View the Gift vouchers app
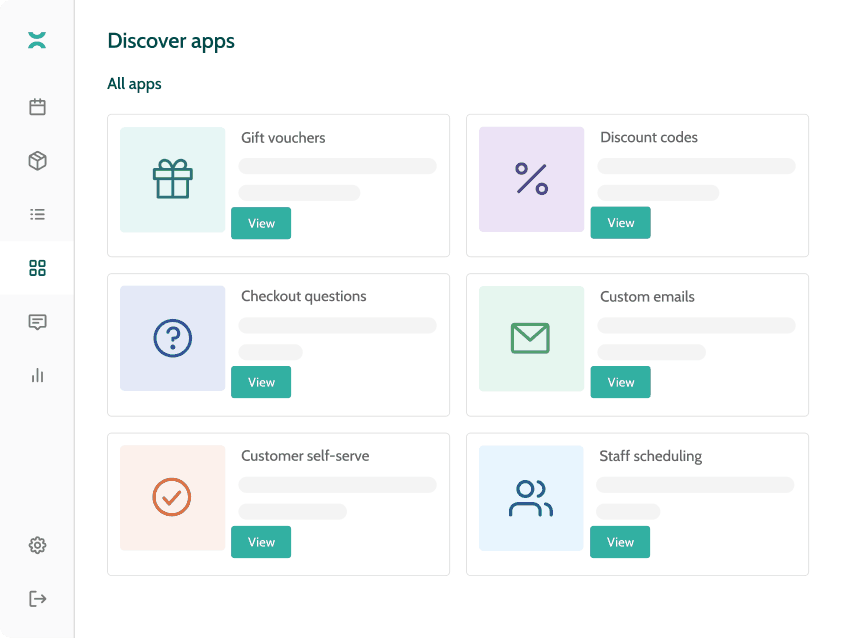Image resolution: width=864 pixels, height=638 pixels. pos(261,223)
